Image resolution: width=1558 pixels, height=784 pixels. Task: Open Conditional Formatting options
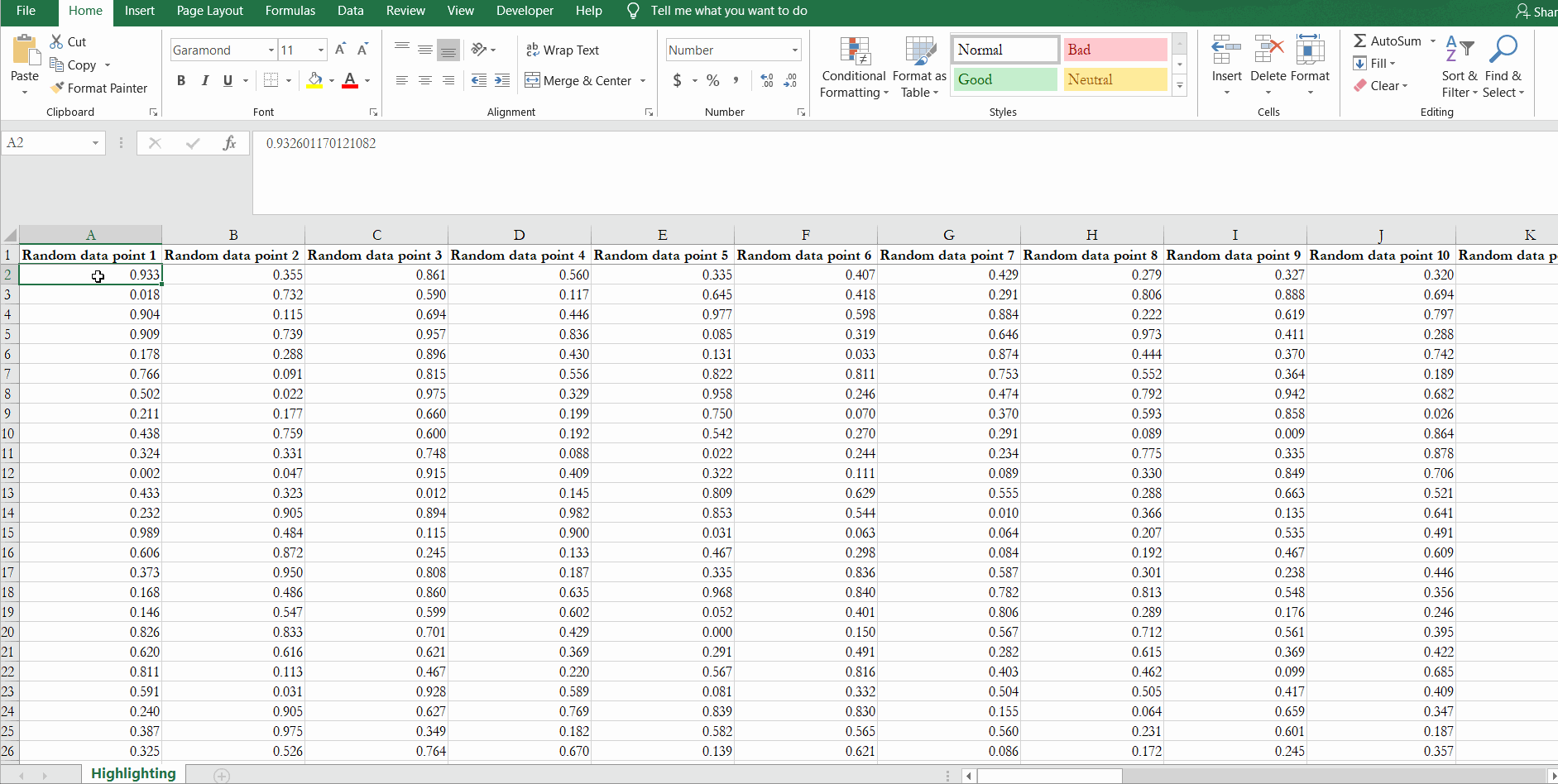click(x=854, y=66)
